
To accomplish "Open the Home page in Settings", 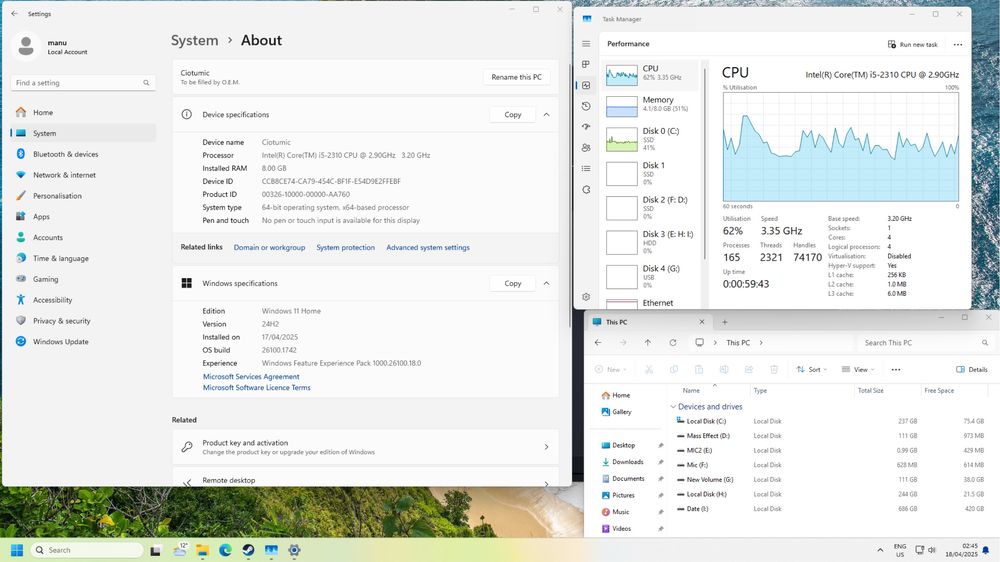I will point(83,112).
